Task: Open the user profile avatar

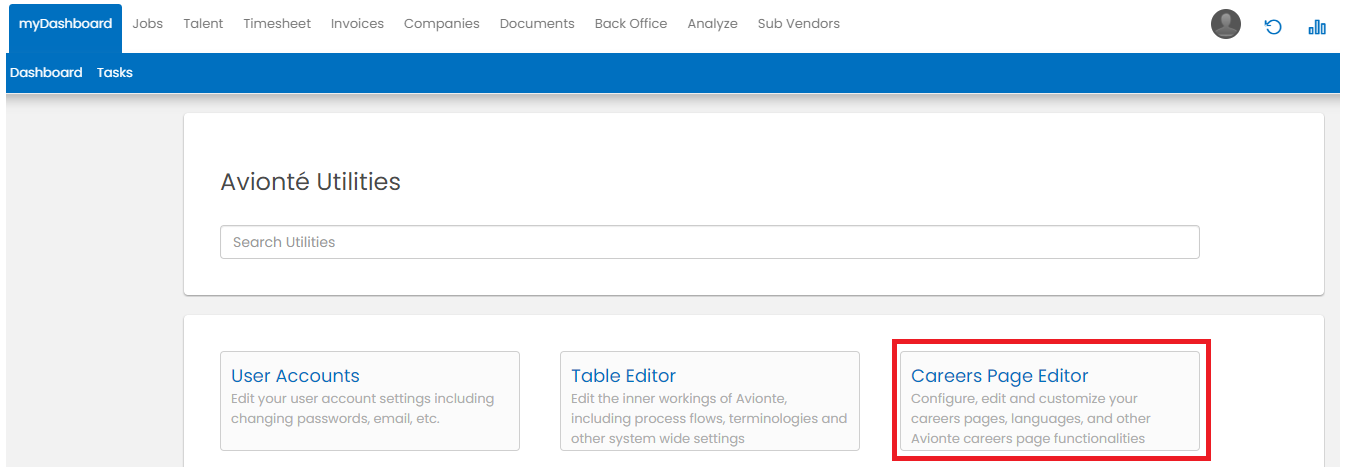Action: pos(1225,24)
